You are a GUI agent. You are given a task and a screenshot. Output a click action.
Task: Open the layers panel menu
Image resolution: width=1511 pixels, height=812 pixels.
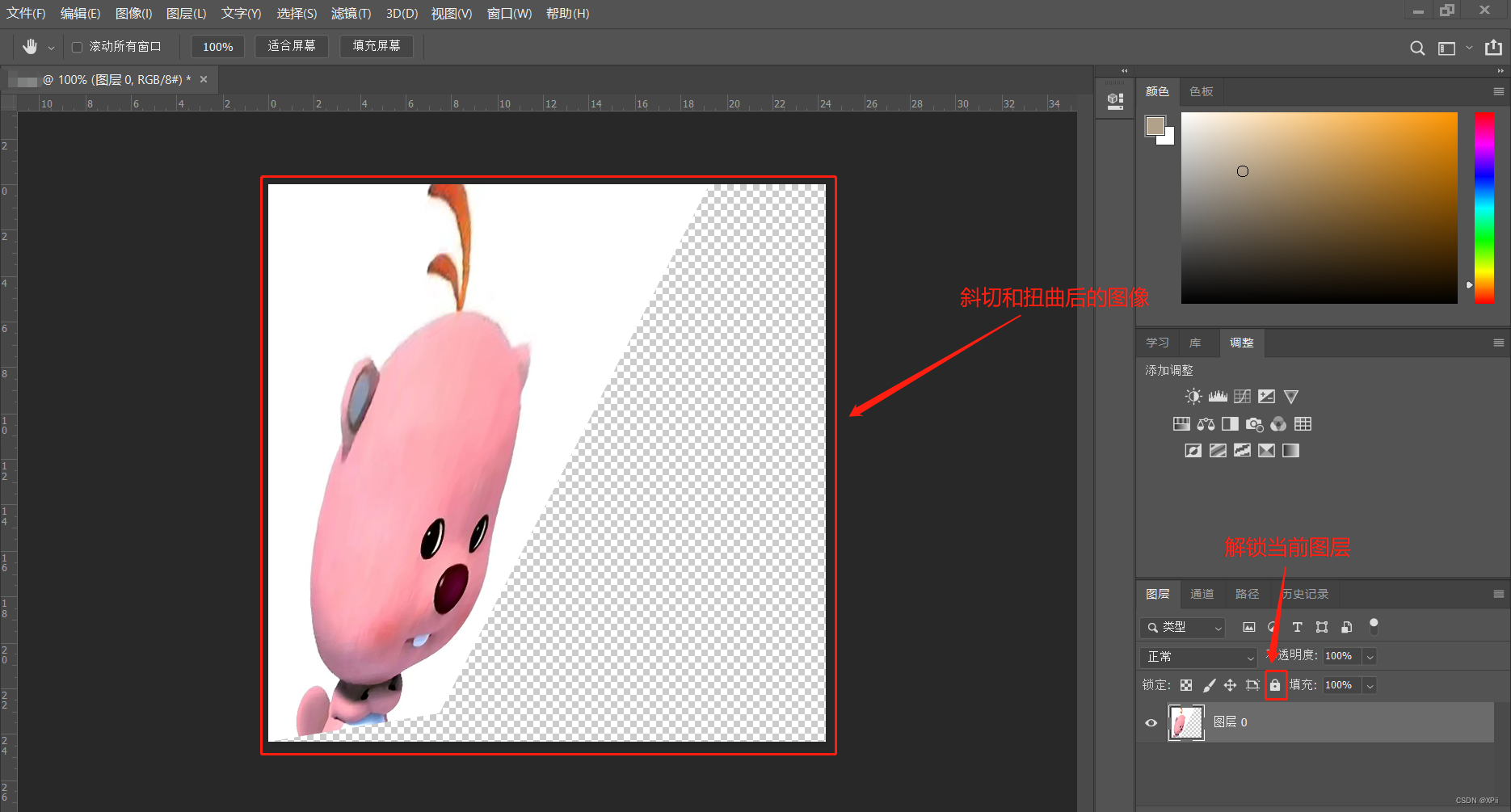[1499, 594]
